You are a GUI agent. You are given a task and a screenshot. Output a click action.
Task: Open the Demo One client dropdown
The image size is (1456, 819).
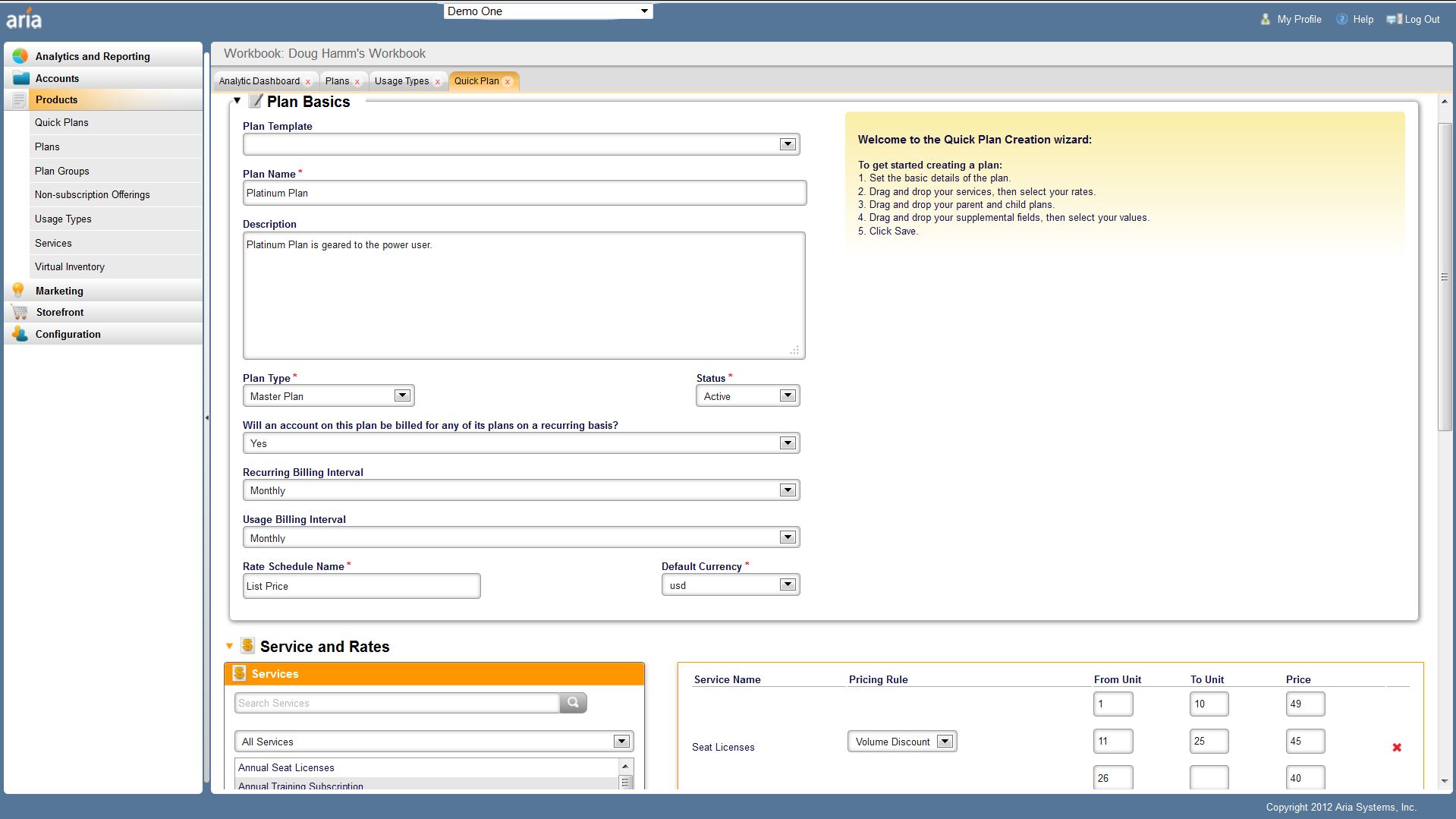coord(643,11)
